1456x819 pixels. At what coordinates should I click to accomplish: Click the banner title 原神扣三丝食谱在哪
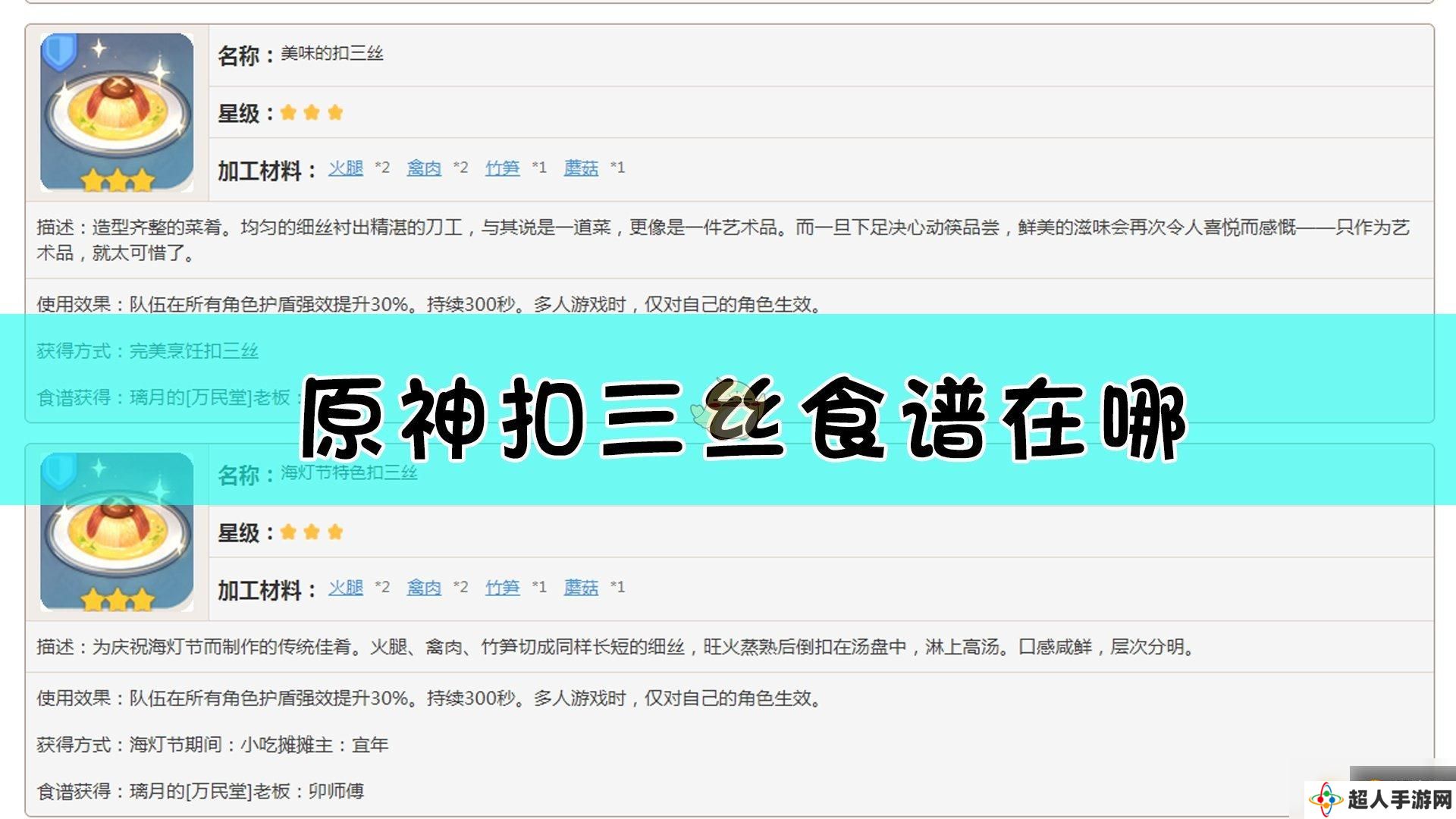(743, 418)
